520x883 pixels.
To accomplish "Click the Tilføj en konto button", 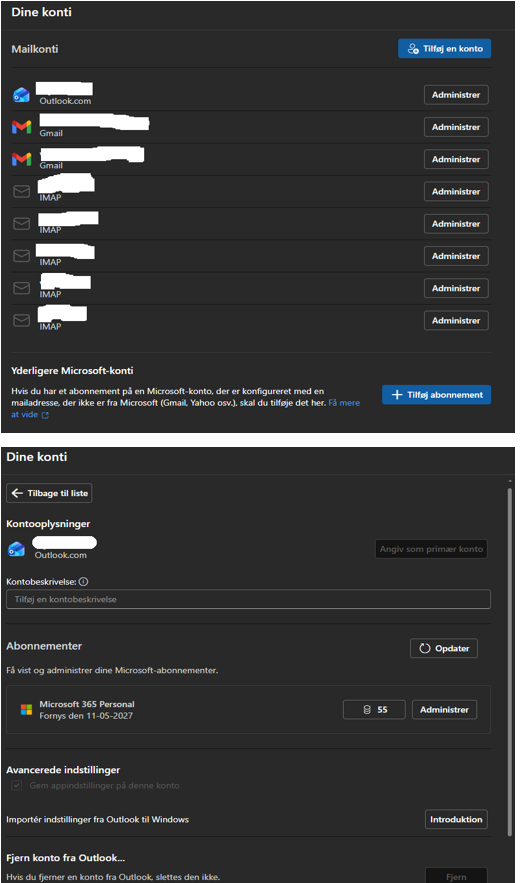I will coord(444,48).
